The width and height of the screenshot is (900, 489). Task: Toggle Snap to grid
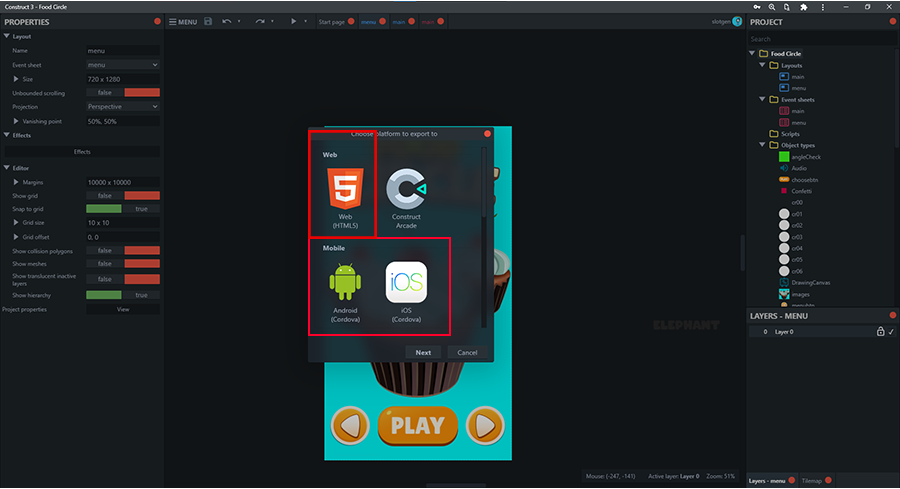click(x=123, y=209)
